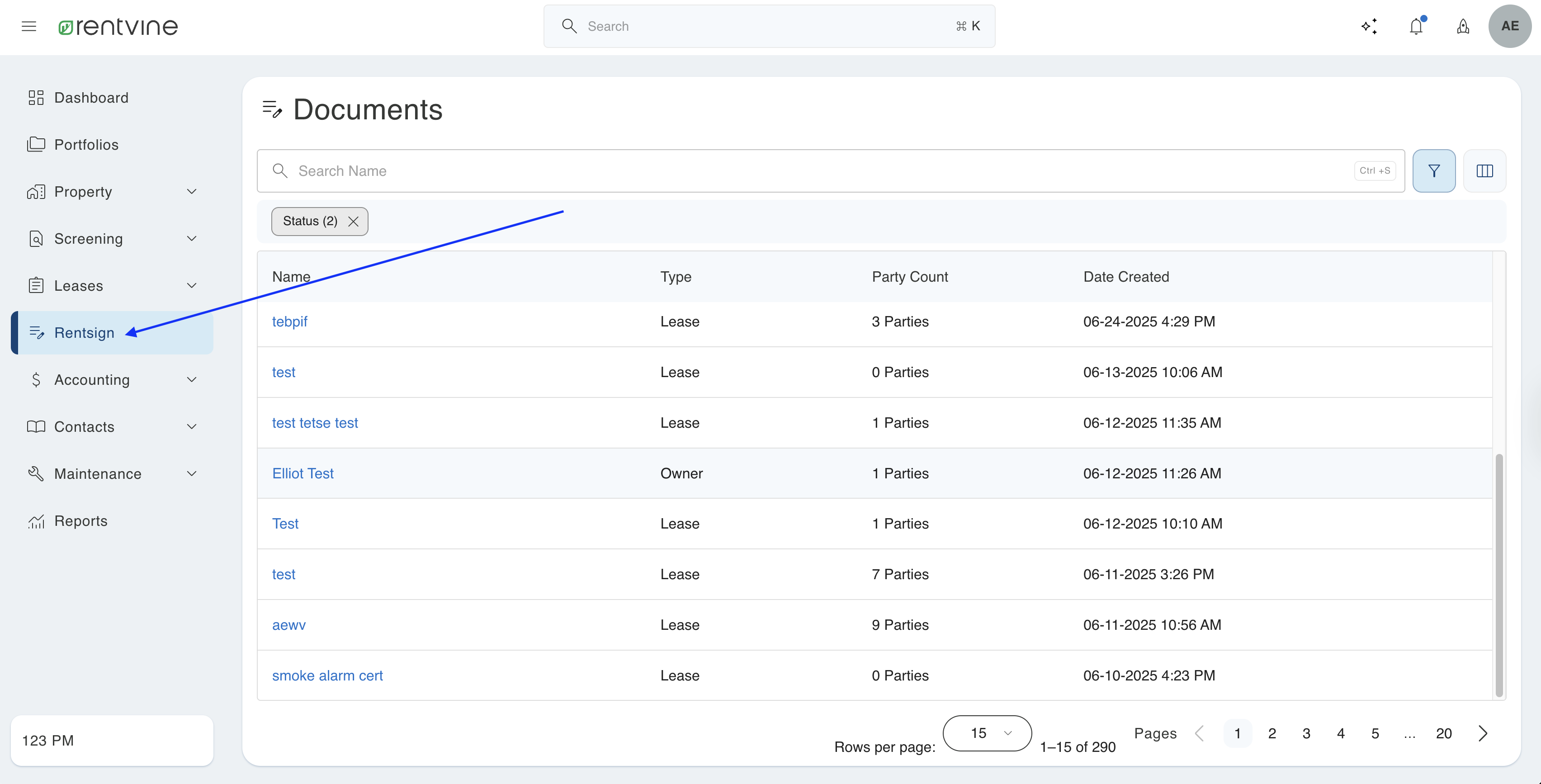Sort by the Name column header
Image resolution: width=1541 pixels, height=784 pixels.
pos(291,277)
